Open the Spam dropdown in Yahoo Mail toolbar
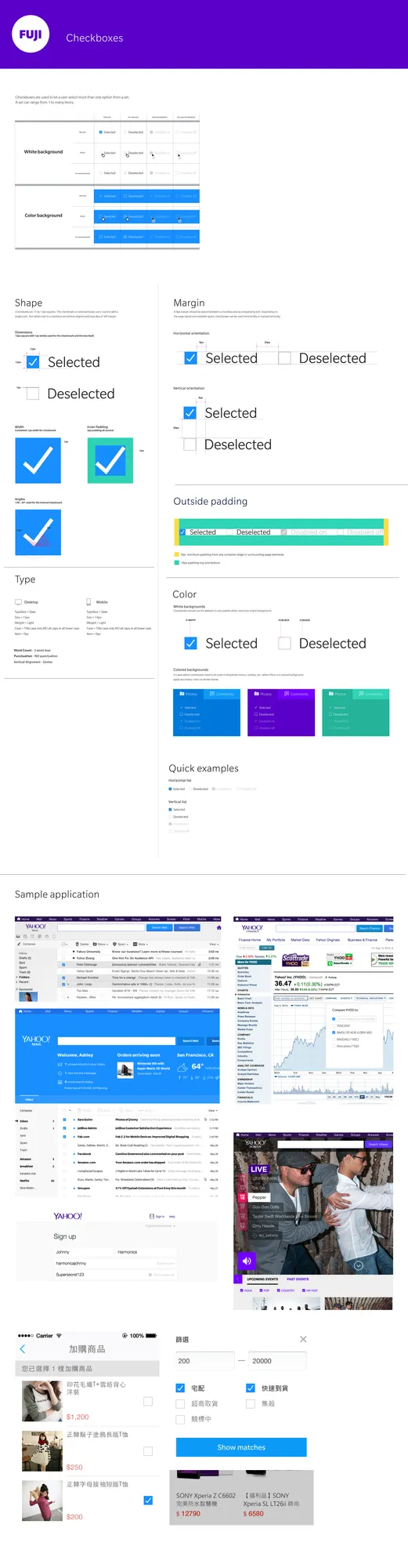The width and height of the screenshot is (408, 1568). click(121, 944)
